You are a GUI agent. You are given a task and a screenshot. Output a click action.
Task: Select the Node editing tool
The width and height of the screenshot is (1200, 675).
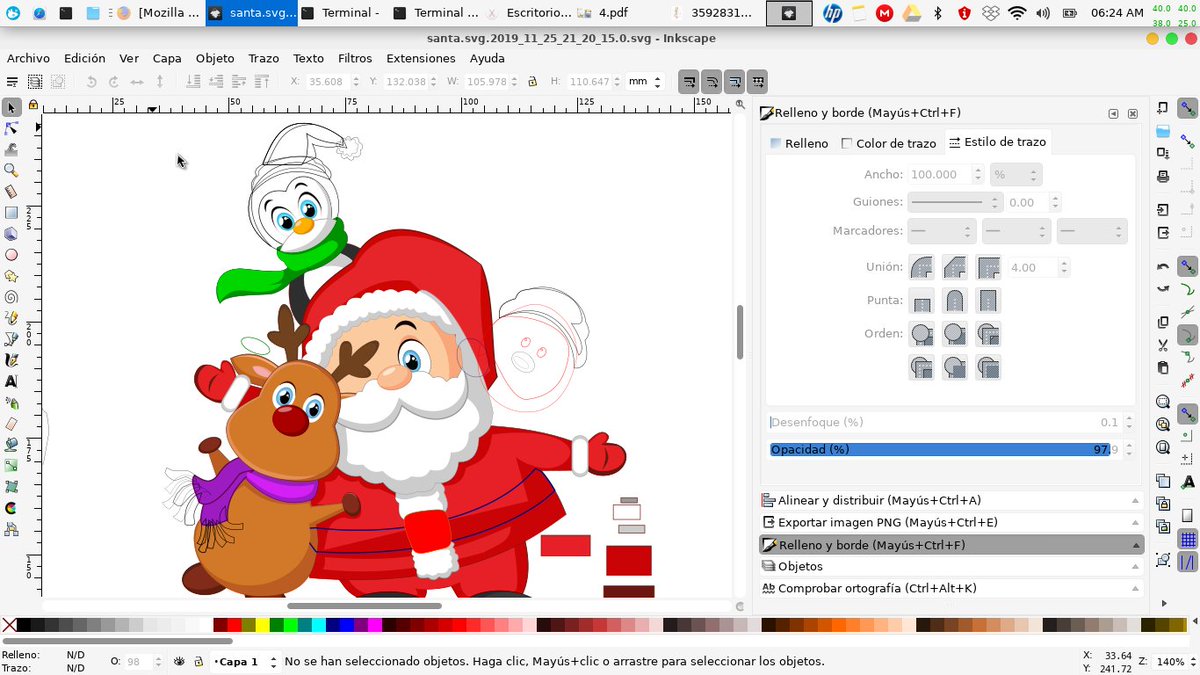(x=12, y=128)
